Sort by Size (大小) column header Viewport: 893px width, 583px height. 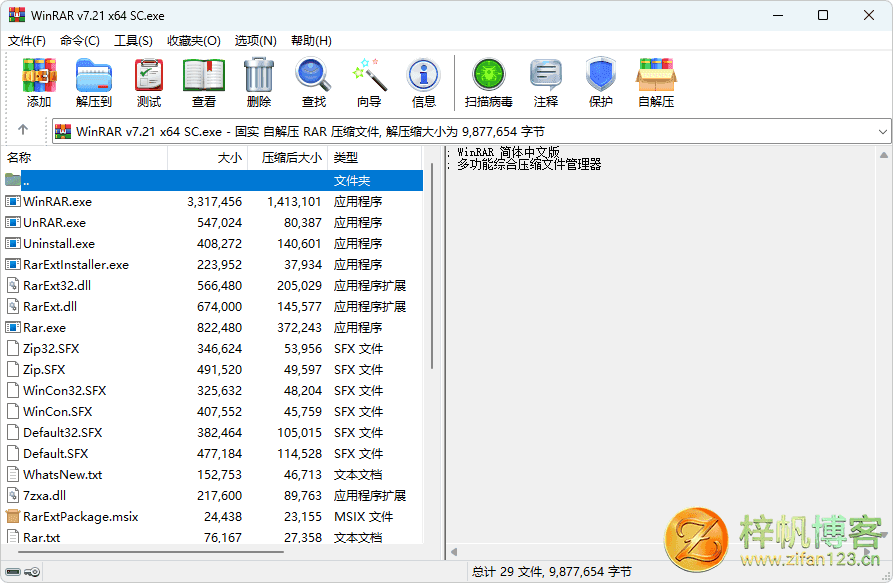pos(208,158)
